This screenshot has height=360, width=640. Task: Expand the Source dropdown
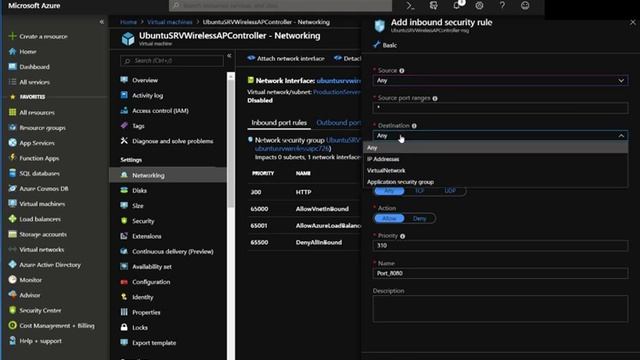tap(500, 80)
